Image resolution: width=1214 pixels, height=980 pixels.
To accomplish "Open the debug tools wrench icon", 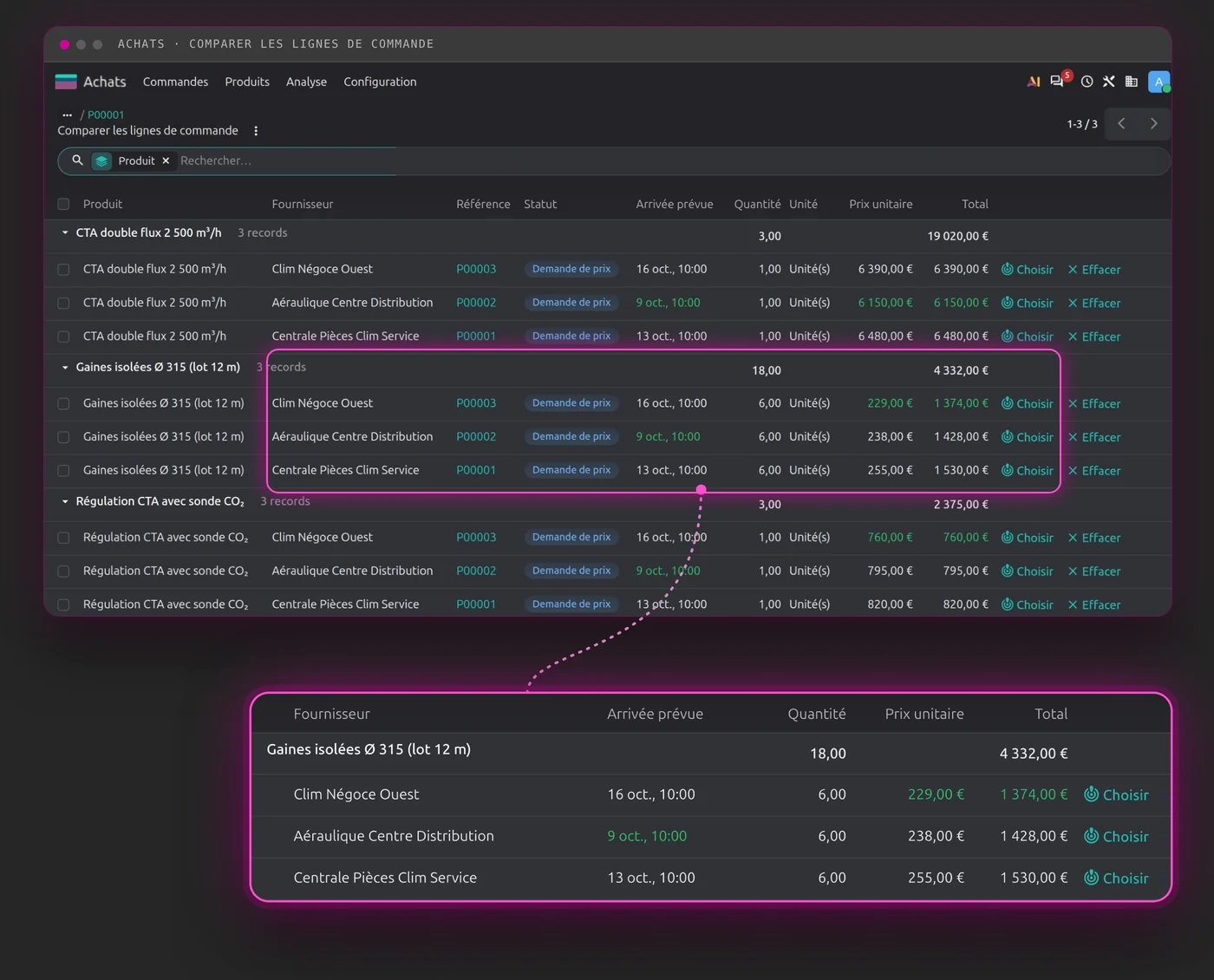I will point(1108,82).
